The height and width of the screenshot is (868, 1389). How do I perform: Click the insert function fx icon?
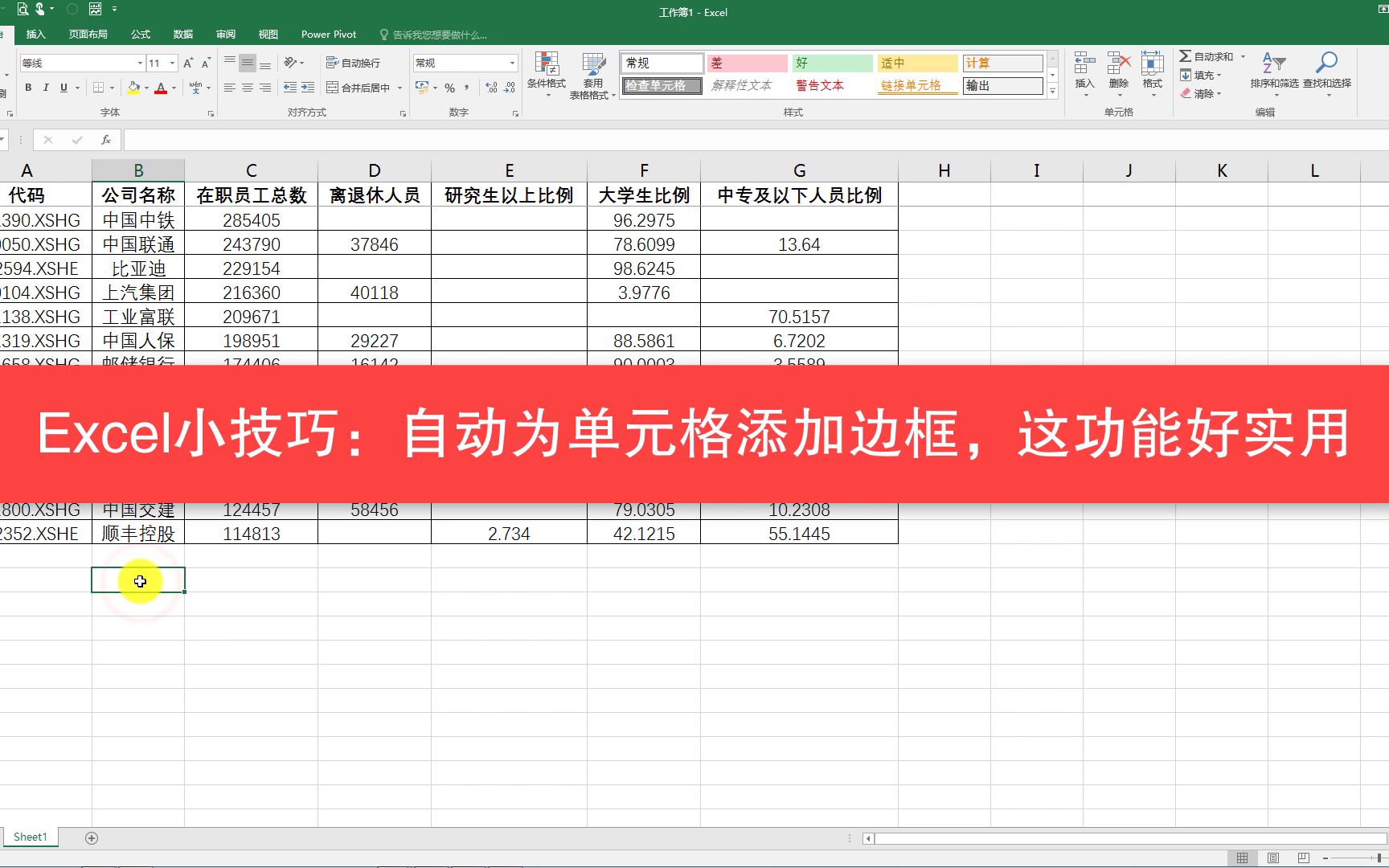[105, 140]
